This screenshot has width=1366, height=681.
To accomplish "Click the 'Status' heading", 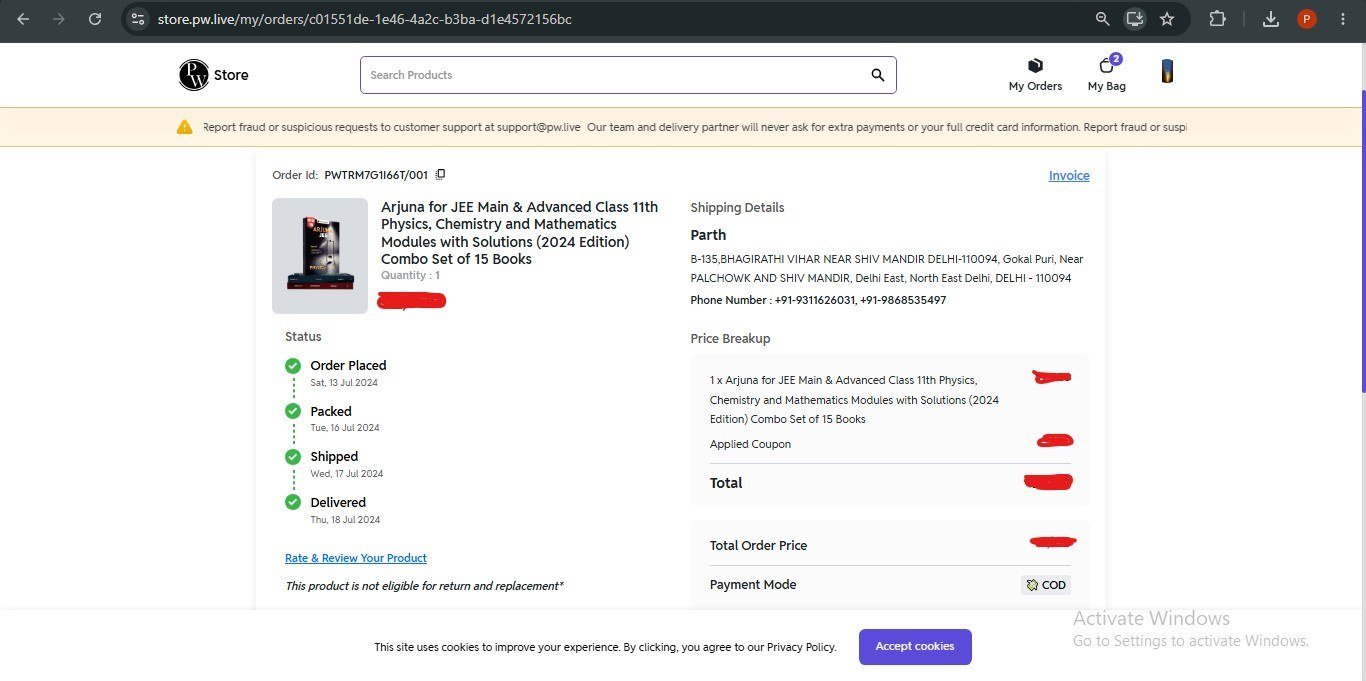I will click(303, 337).
